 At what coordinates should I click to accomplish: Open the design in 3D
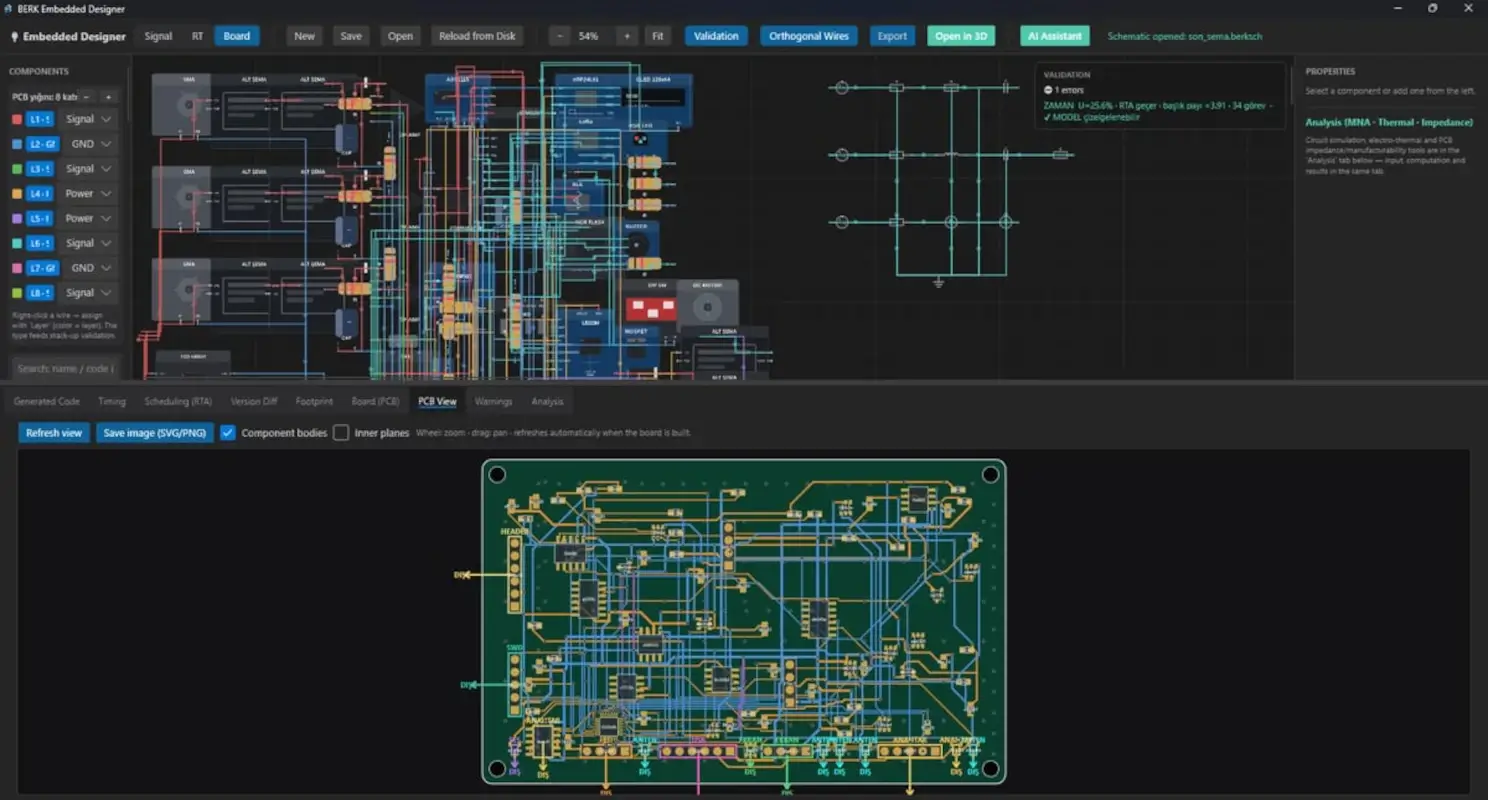coord(961,36)
